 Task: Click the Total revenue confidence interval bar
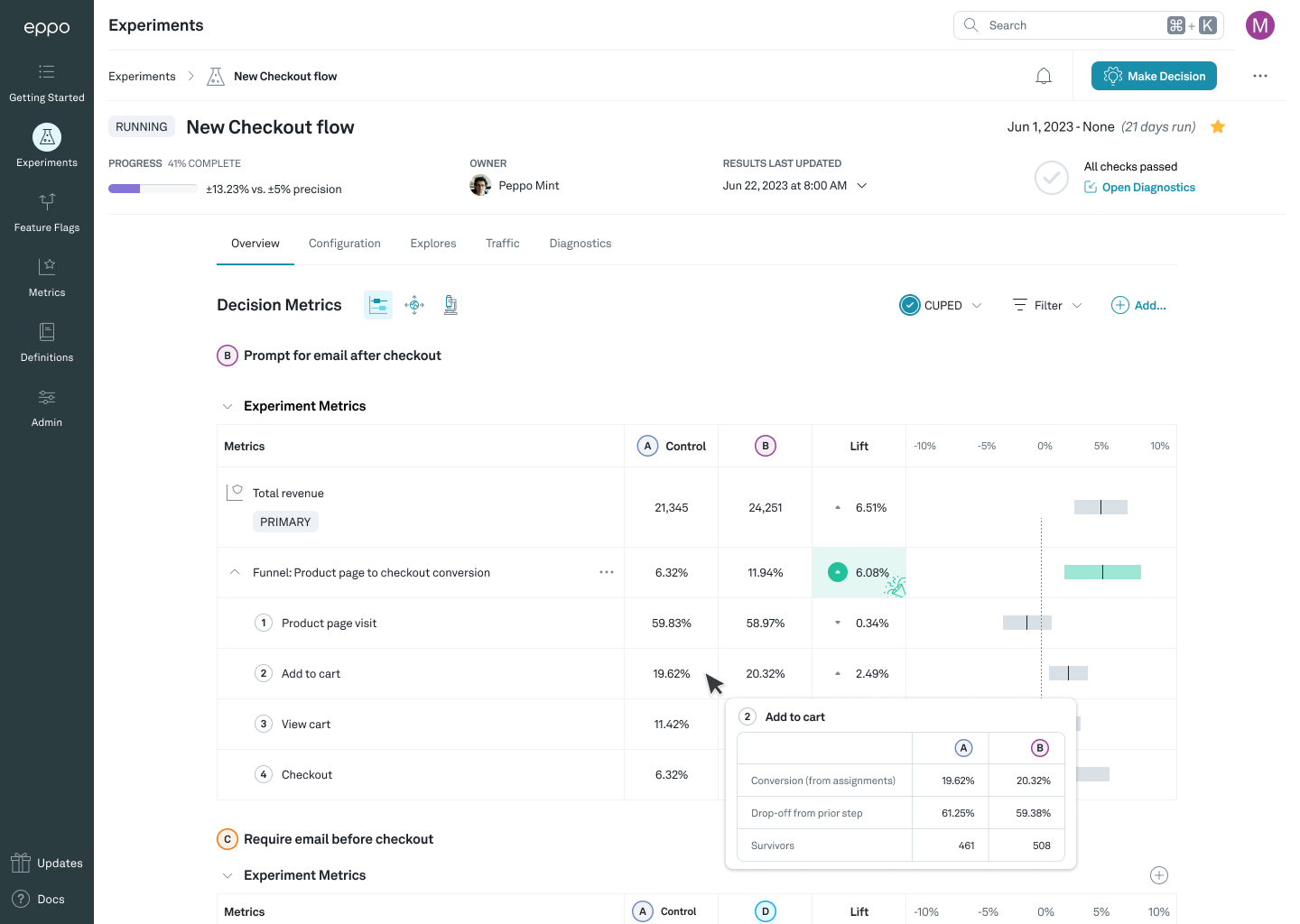point(1100,507)
